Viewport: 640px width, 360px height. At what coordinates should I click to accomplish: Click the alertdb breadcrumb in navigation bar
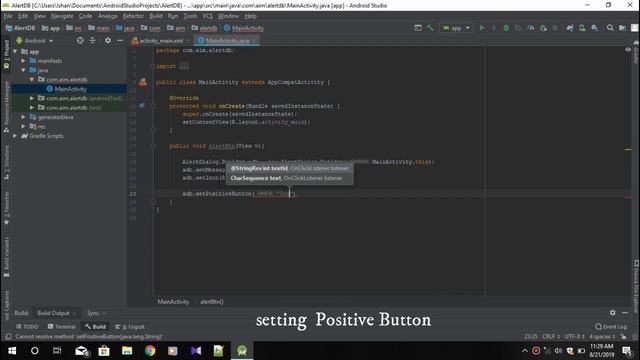[204, 28]
